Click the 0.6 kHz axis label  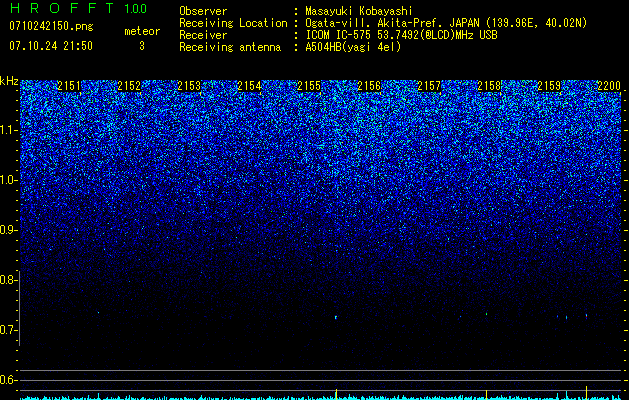point(7,380)
